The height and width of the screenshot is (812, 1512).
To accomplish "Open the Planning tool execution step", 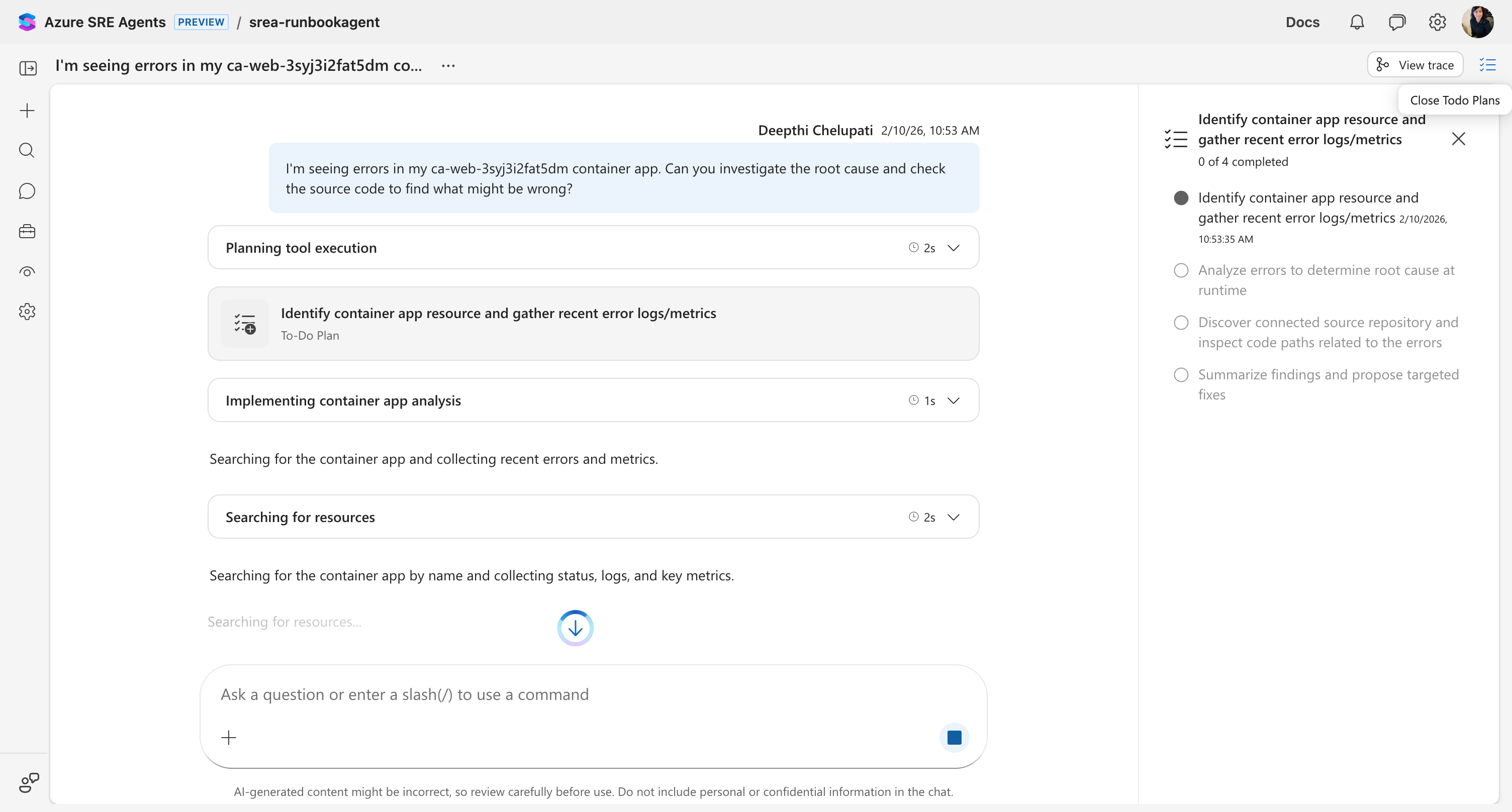I will point(594,248).
